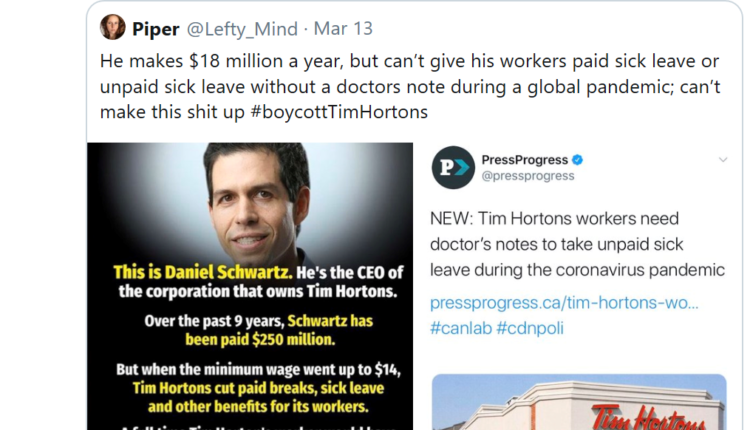Open the PressProgress logo avatar

click(x=453, y=167)
